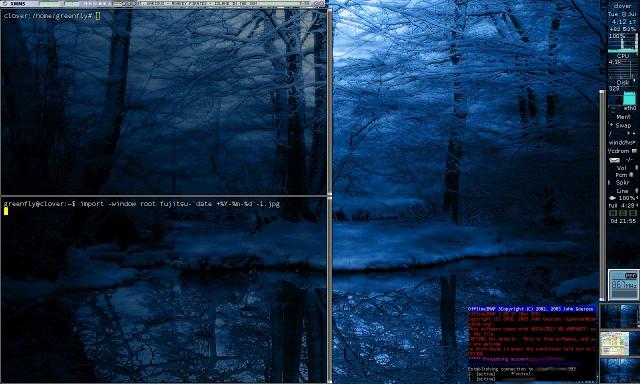Click the first green keyboard LED indicator in gkrellm
The image size is (640, 384).
pyautogui.click(x=613, y=213)
